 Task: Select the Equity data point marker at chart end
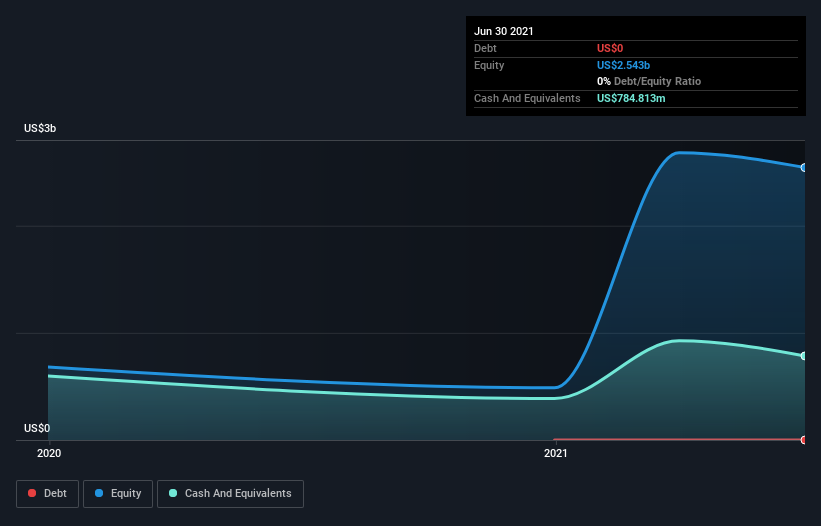pos(803,167)
